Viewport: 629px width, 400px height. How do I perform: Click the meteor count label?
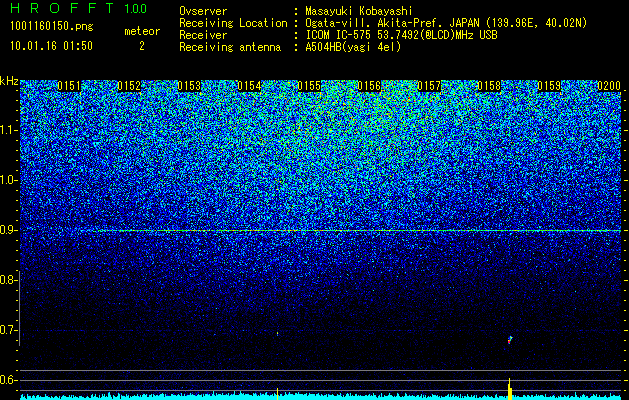click(x=142, y=31)
